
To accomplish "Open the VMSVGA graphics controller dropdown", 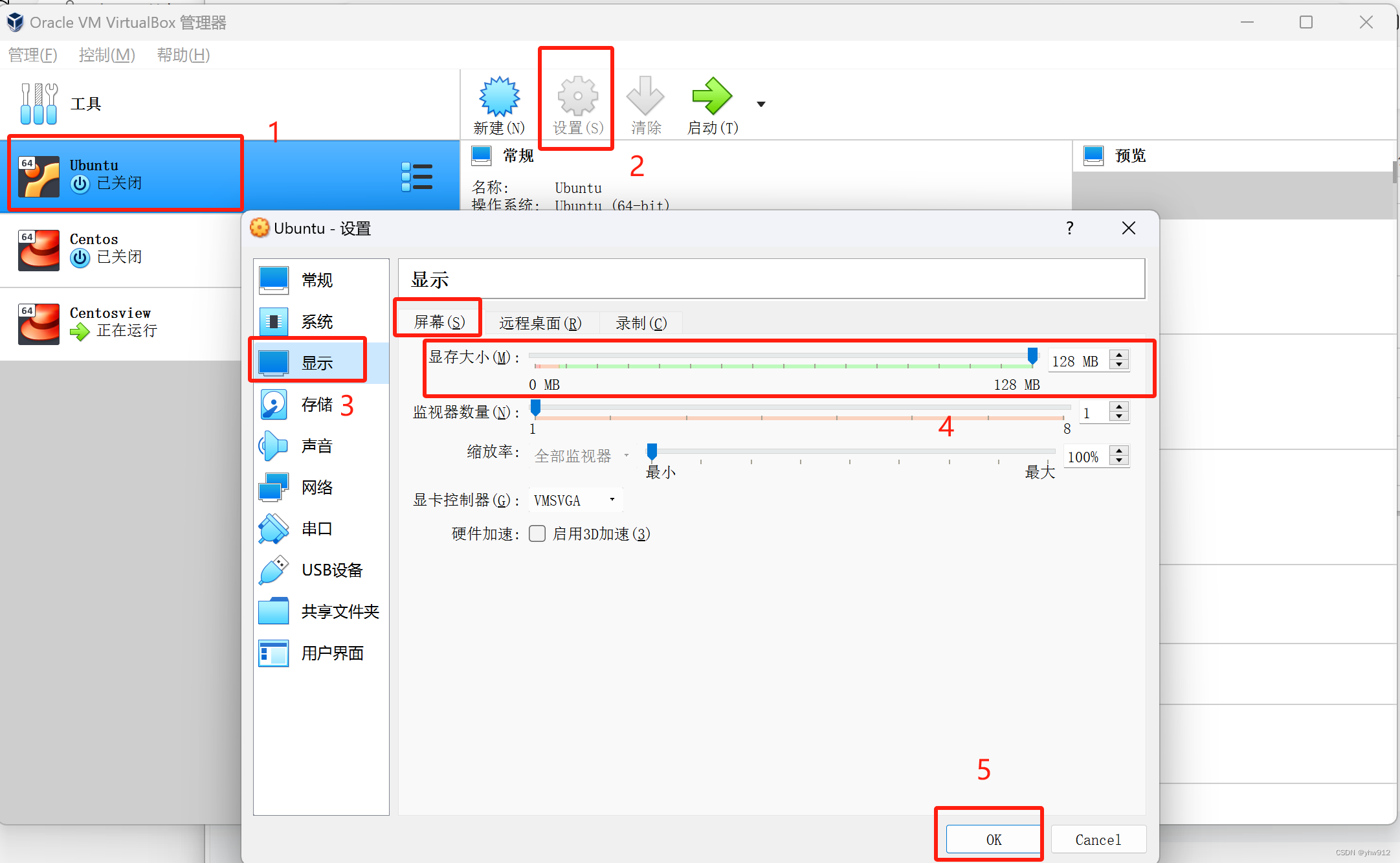I will pyautogui.click(x=574, y=499).
